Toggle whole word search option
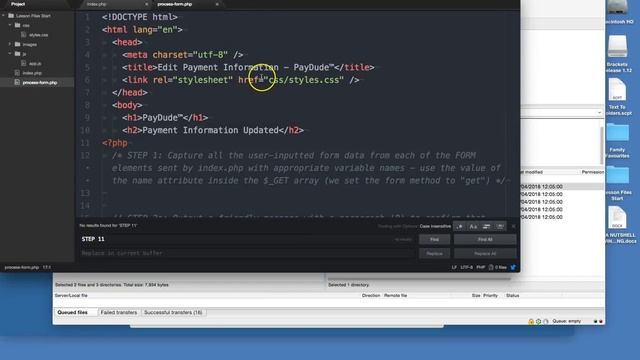Image resolution: width=640 pixels, height=360 pixels. click(500, 226)
